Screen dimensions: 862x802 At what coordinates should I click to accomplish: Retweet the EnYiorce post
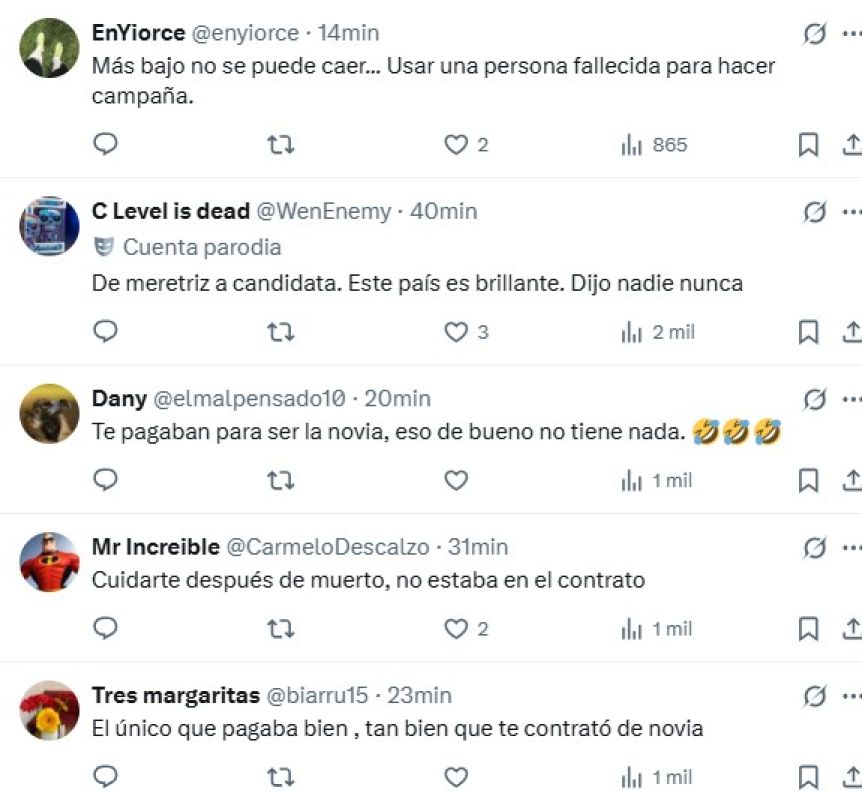point(281,145)
